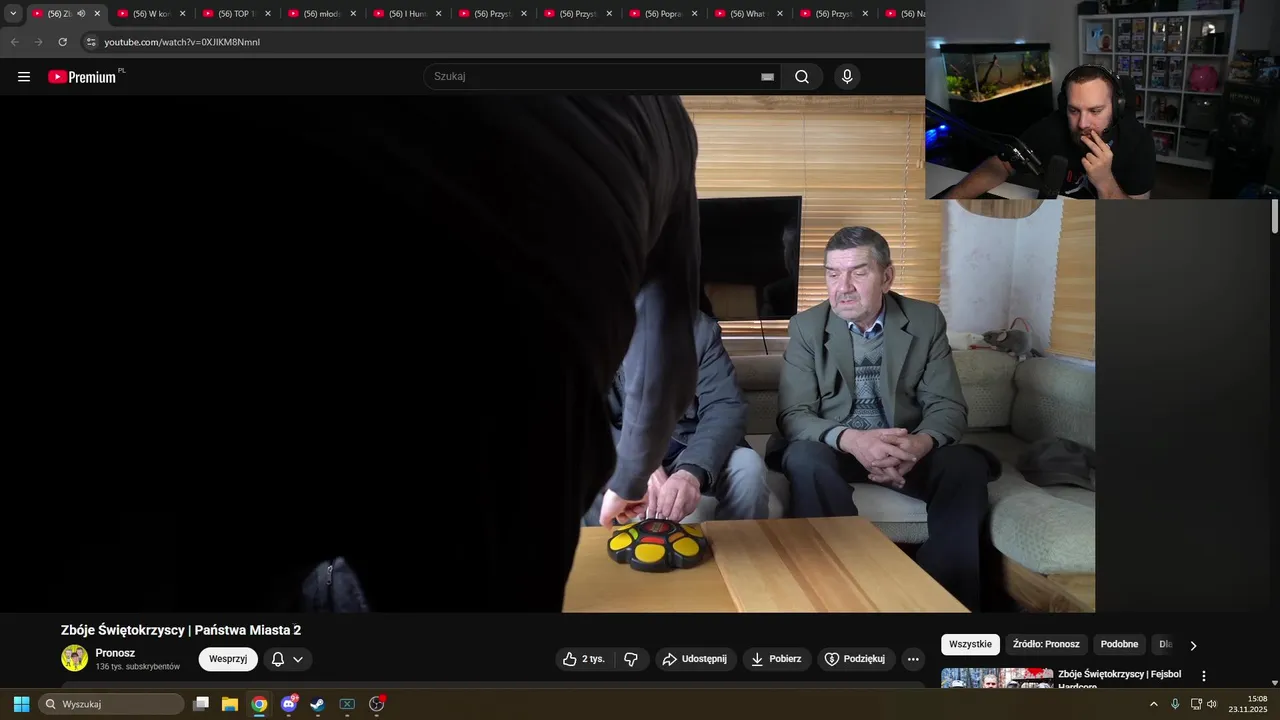Open Pronosz channel name link
This screenshot has width=1280, height=720.
click(115, 653)
